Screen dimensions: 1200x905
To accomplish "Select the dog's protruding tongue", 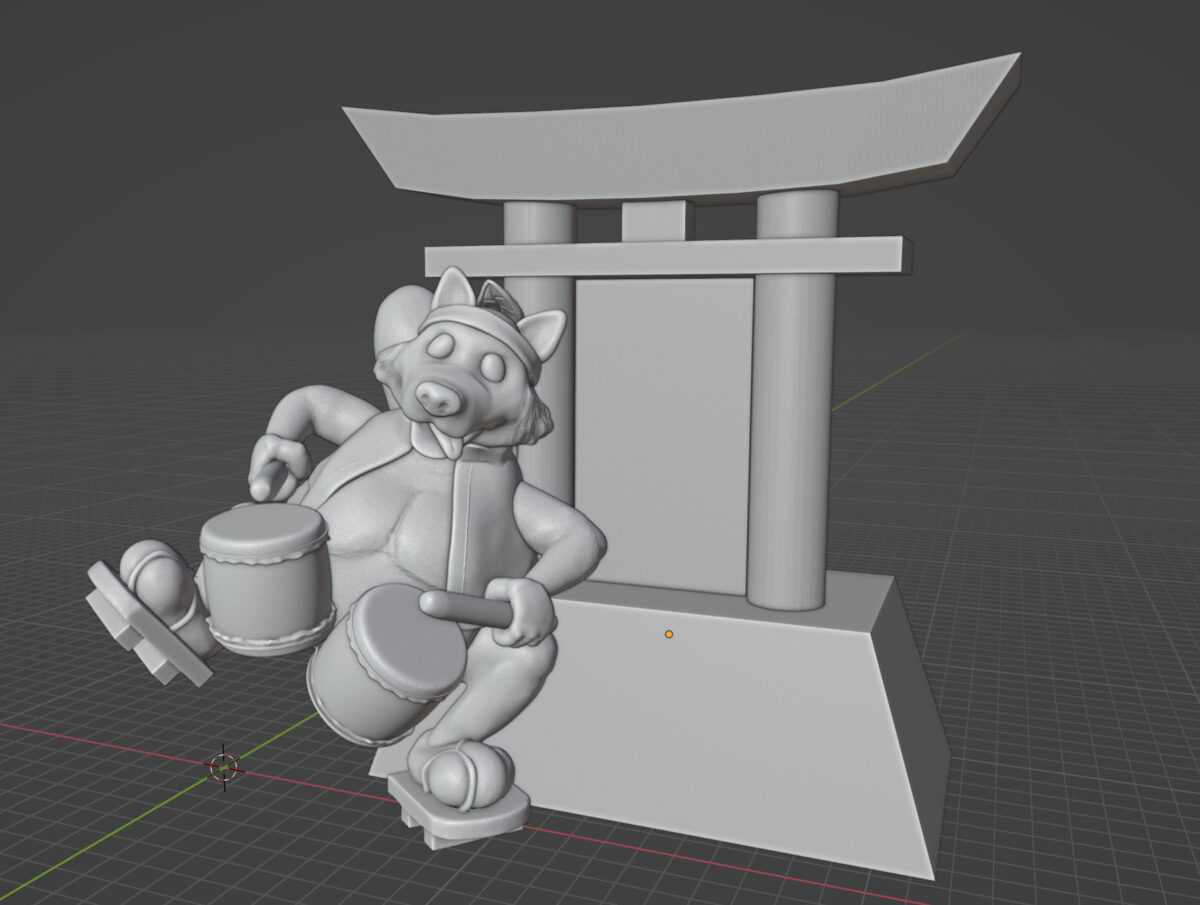I will 451,444.
